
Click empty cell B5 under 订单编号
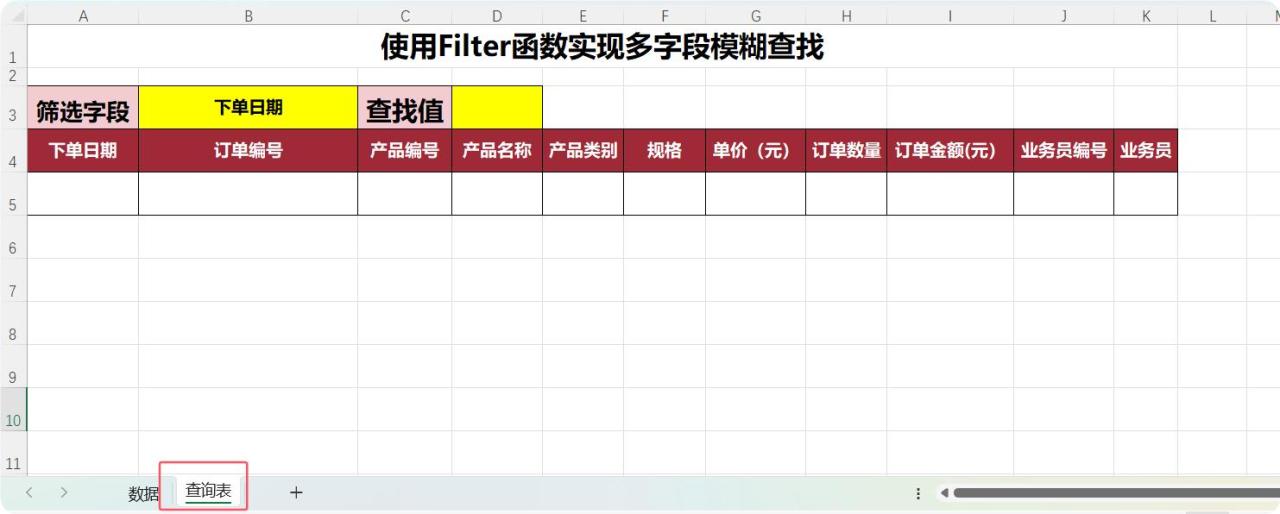pos(248,194)
